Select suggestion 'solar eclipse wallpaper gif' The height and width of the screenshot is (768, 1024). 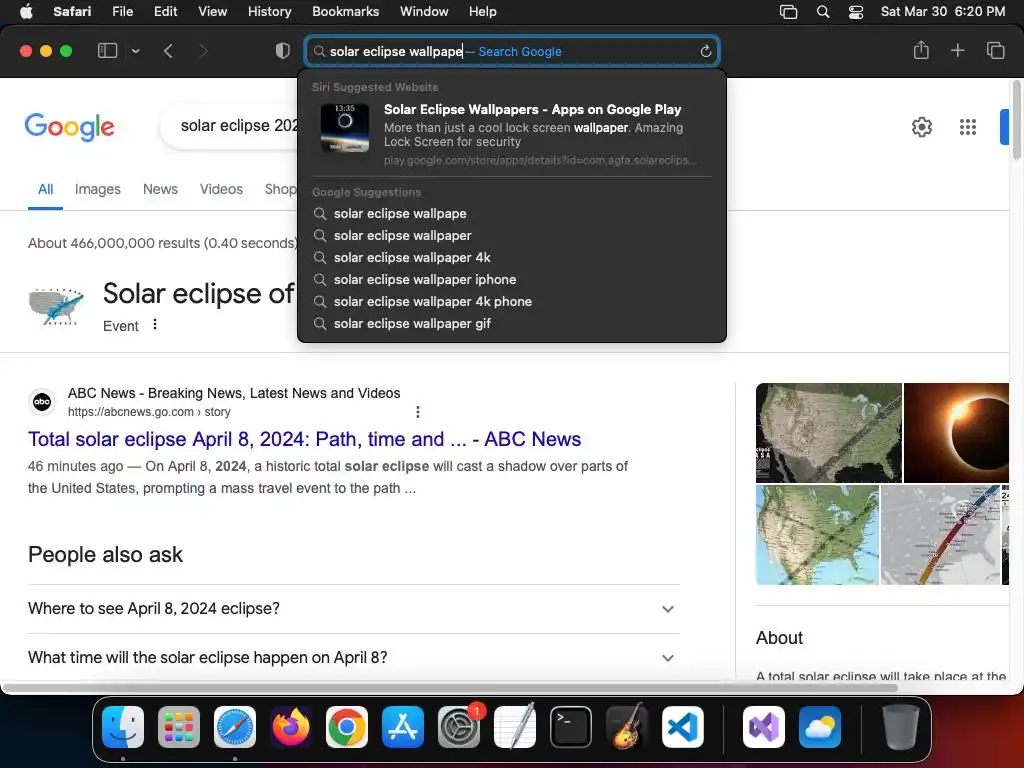(511, 323)
